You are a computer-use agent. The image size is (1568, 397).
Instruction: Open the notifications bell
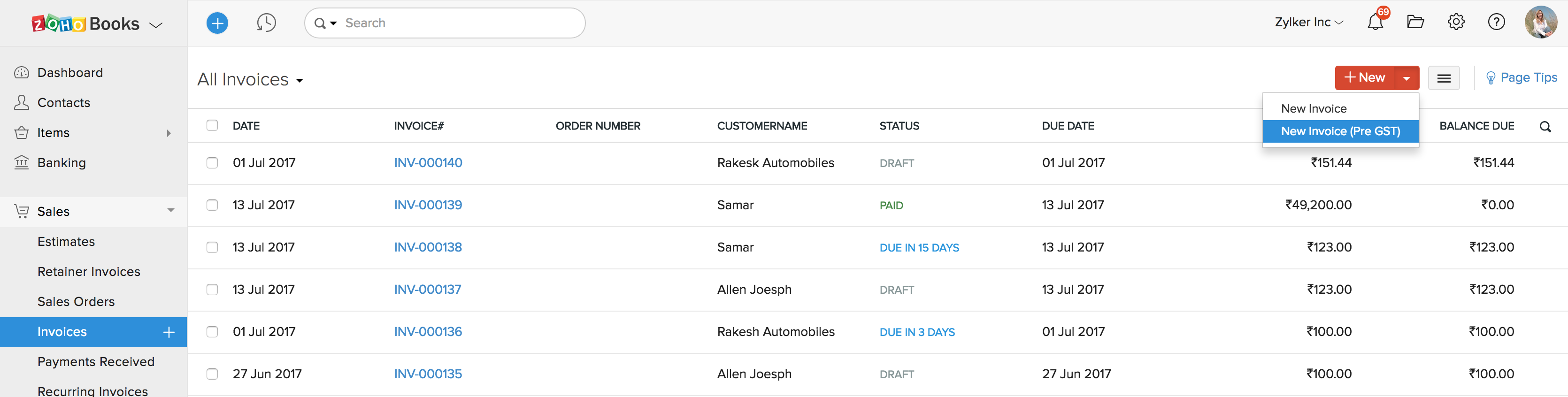[x=1375, y=23]
